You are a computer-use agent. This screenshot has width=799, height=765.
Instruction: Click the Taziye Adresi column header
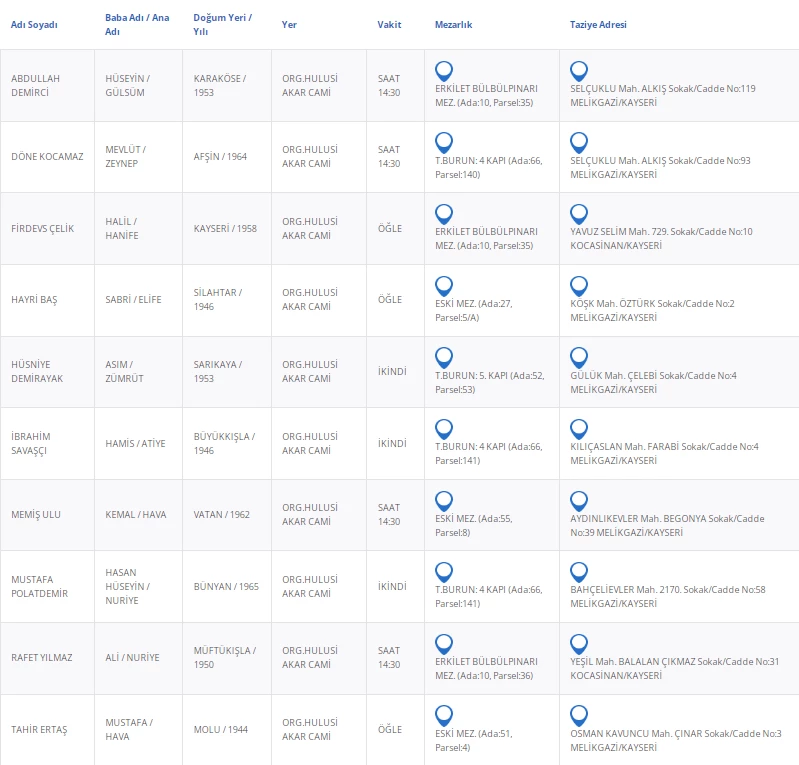[598, 25]
